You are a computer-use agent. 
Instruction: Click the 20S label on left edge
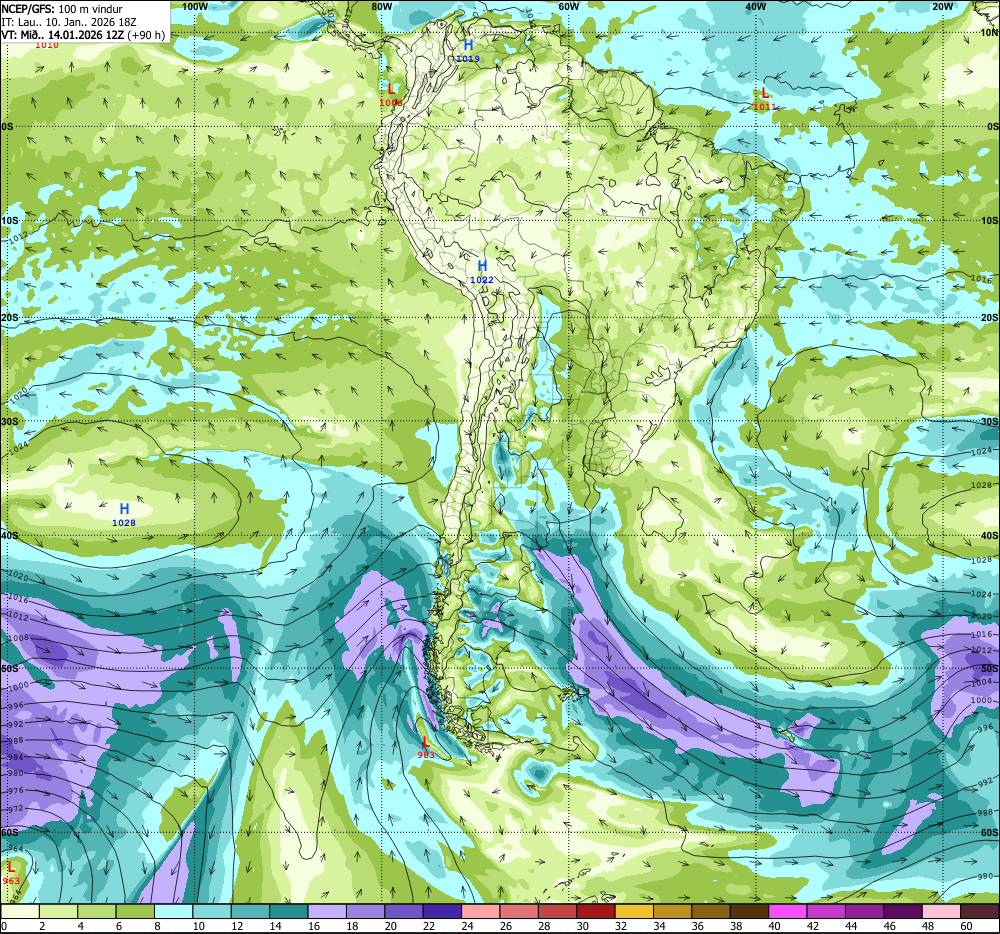tap(9, 318)
